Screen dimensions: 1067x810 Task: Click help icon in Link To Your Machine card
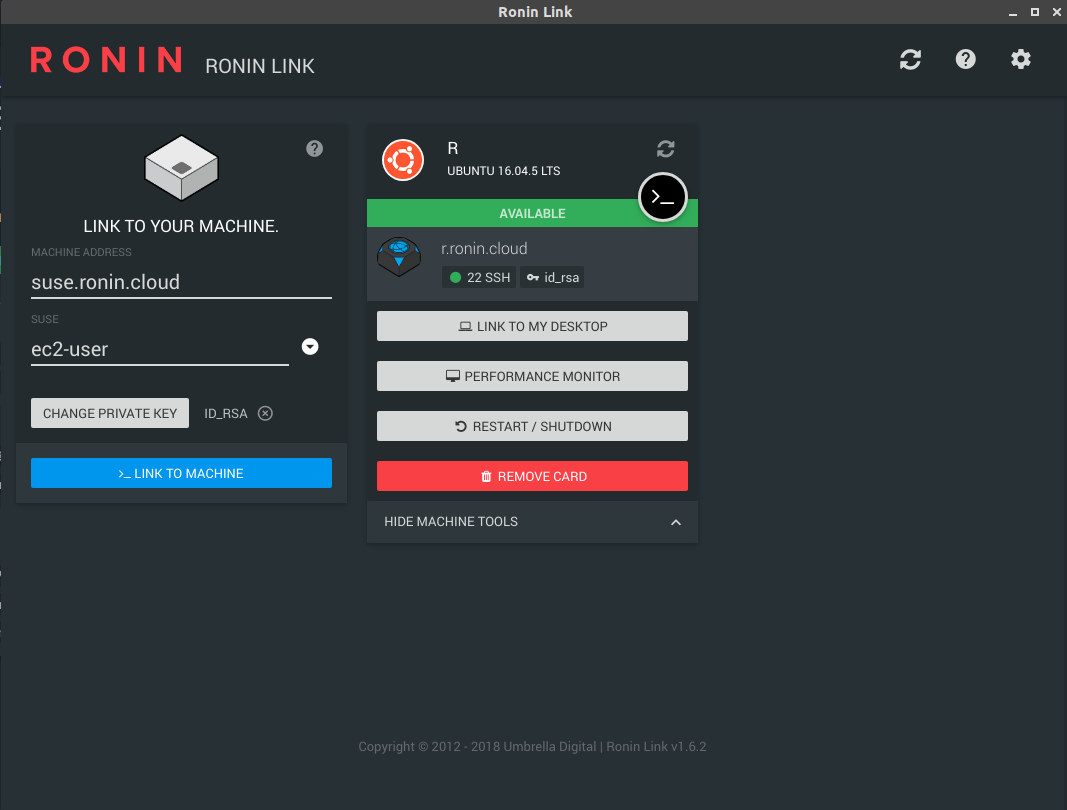click(314, 148)
